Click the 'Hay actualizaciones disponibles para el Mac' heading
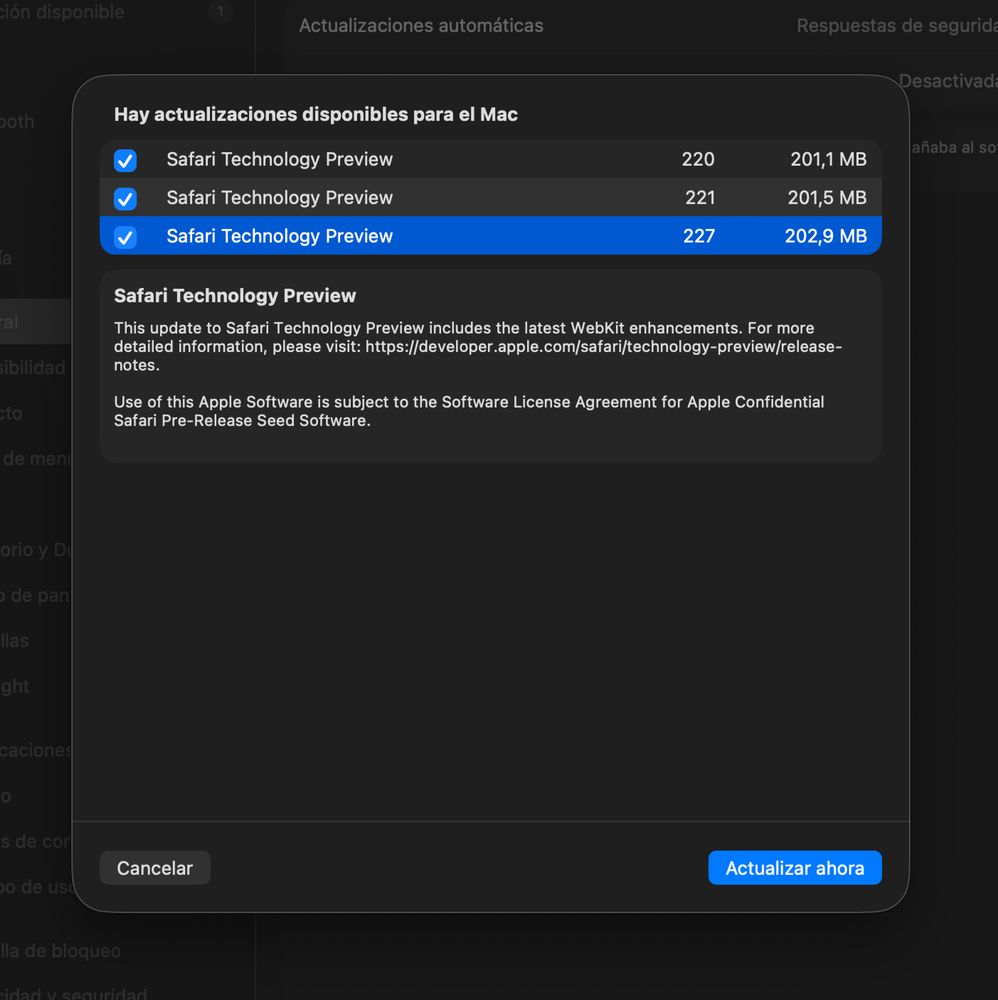The width and height of the screenshot is (998, 1000). [316, 115]
